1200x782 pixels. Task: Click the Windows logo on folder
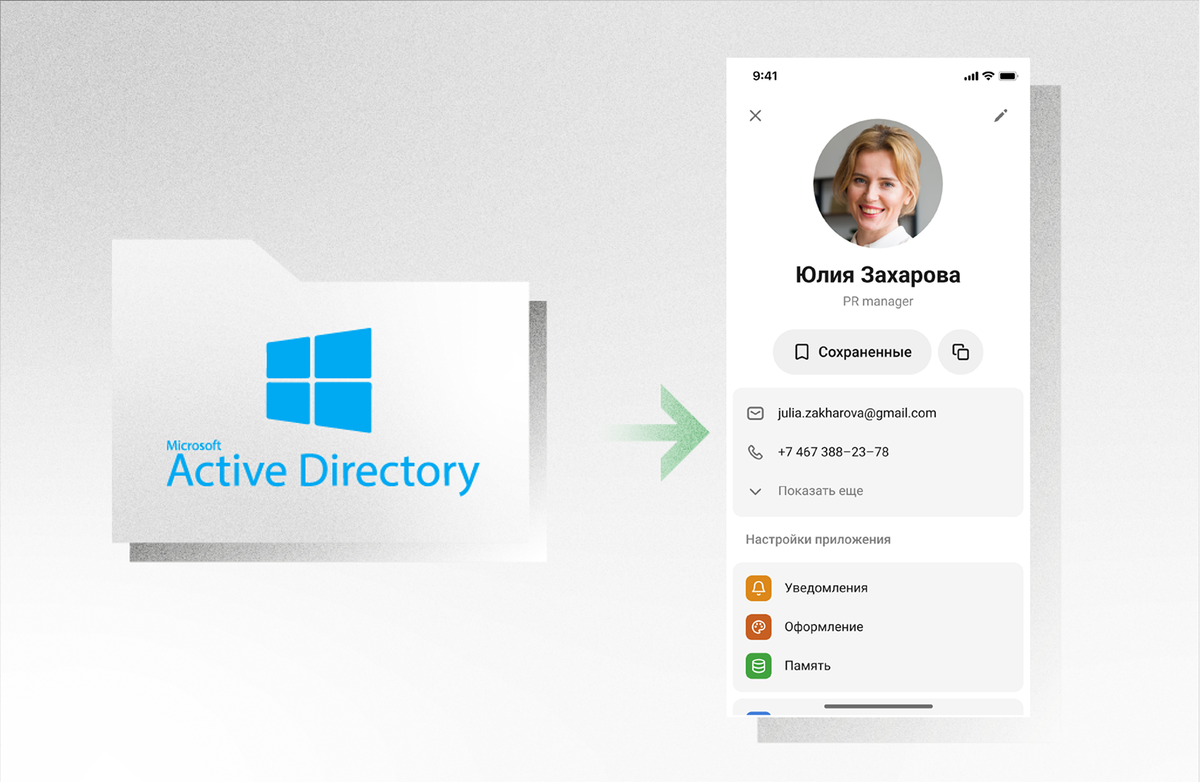(x=319, y=380)
